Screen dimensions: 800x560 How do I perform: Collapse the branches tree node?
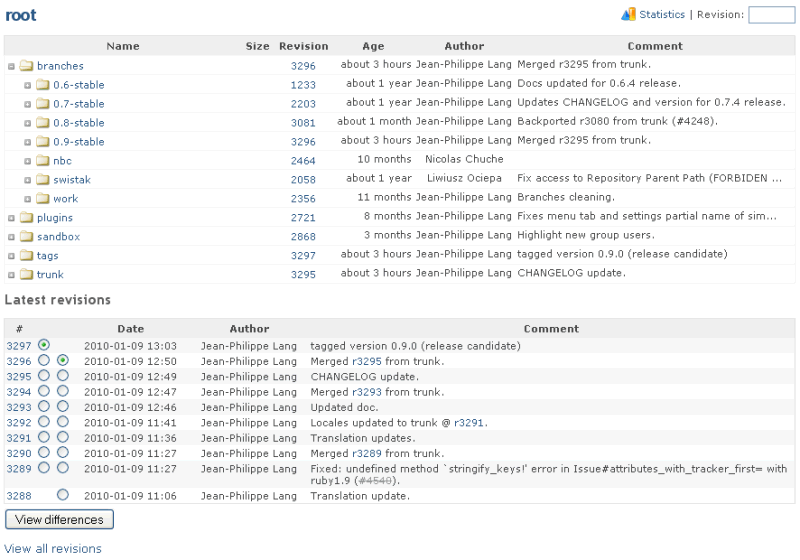pyautogui.click(x=11, y=66)
